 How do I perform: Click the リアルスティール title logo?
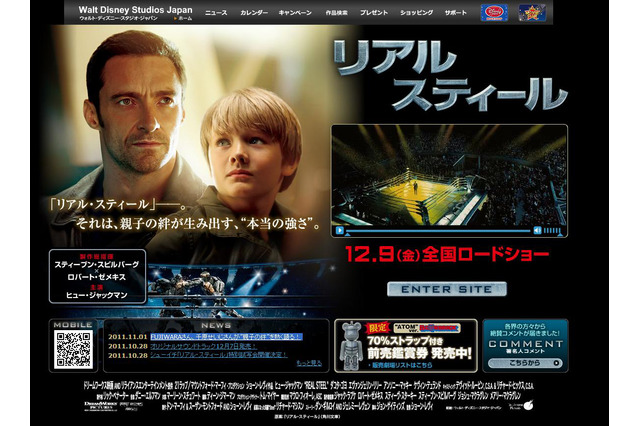pos(451,76)
